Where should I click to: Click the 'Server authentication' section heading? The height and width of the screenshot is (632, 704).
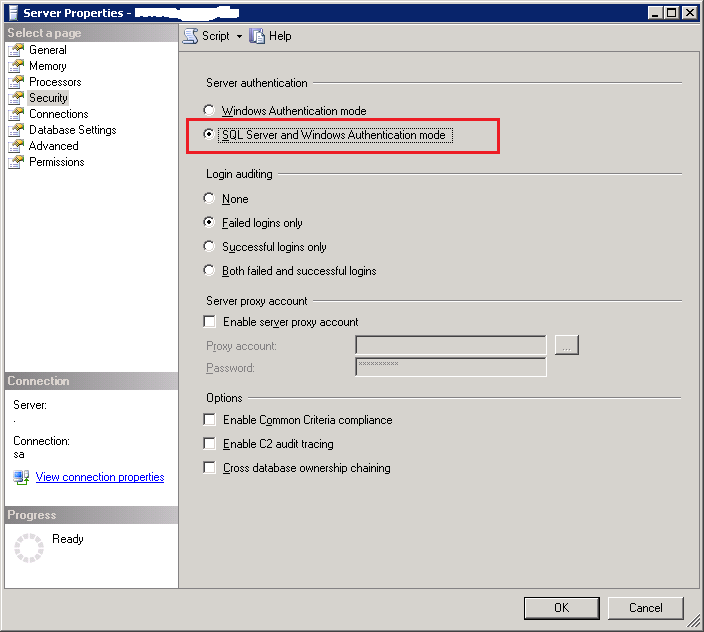pyautogui.click(x=257, y=83)
